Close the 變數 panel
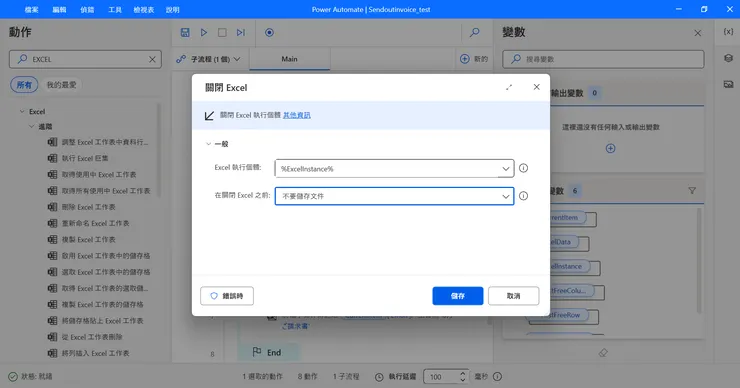The width and height of the screenshot is (740, 388). coord(698,33)
